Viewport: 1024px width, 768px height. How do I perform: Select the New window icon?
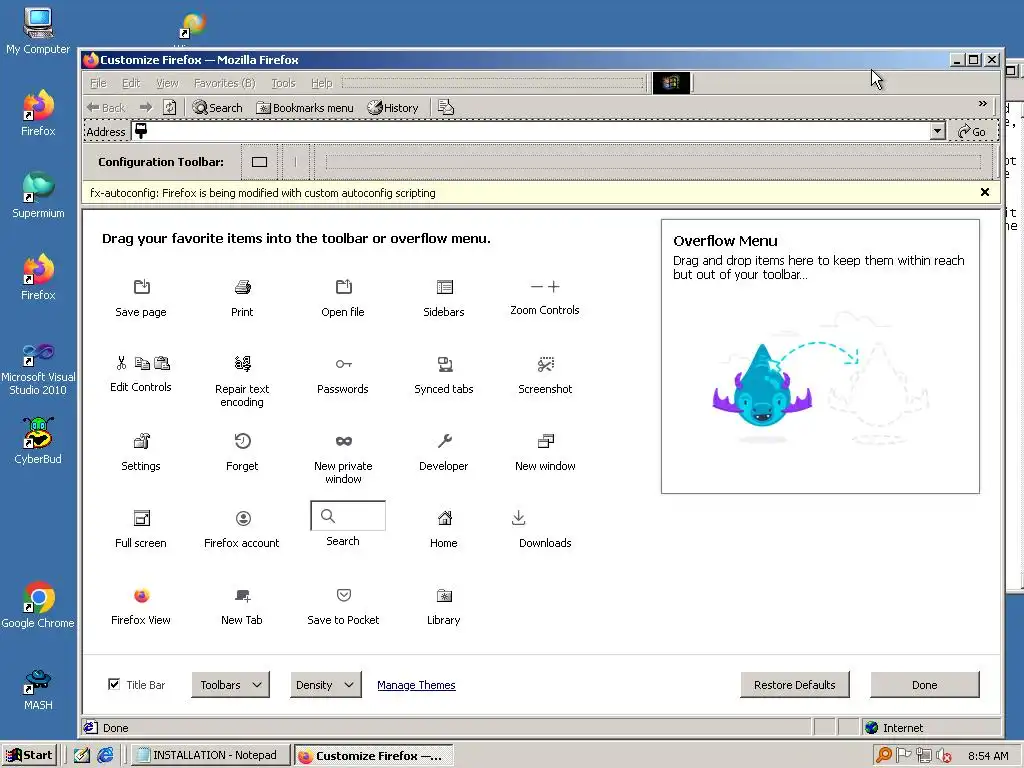point(546,441)
